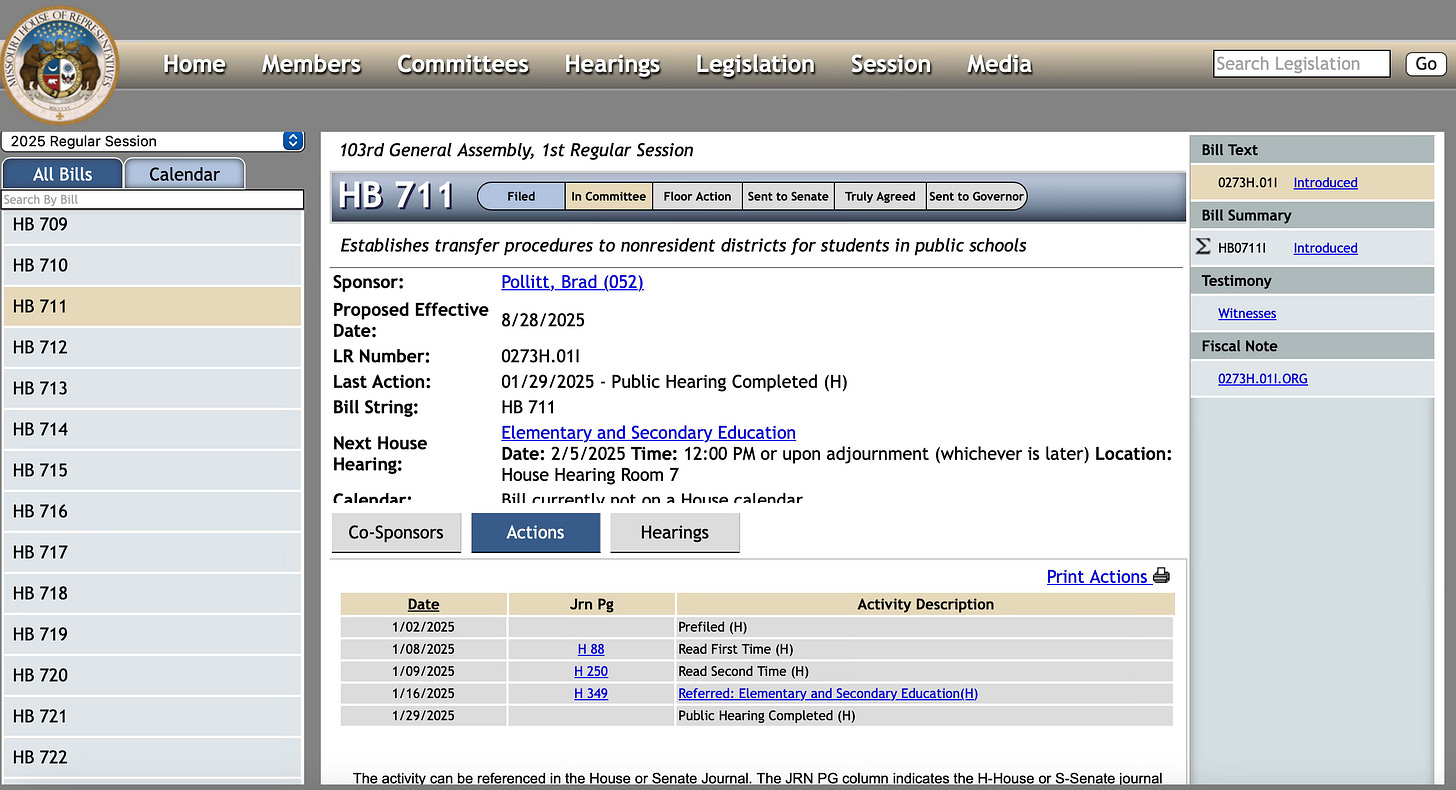Open the 2025 Regular Session dropdown
The image size is (1456, 790).
point(153,141)
